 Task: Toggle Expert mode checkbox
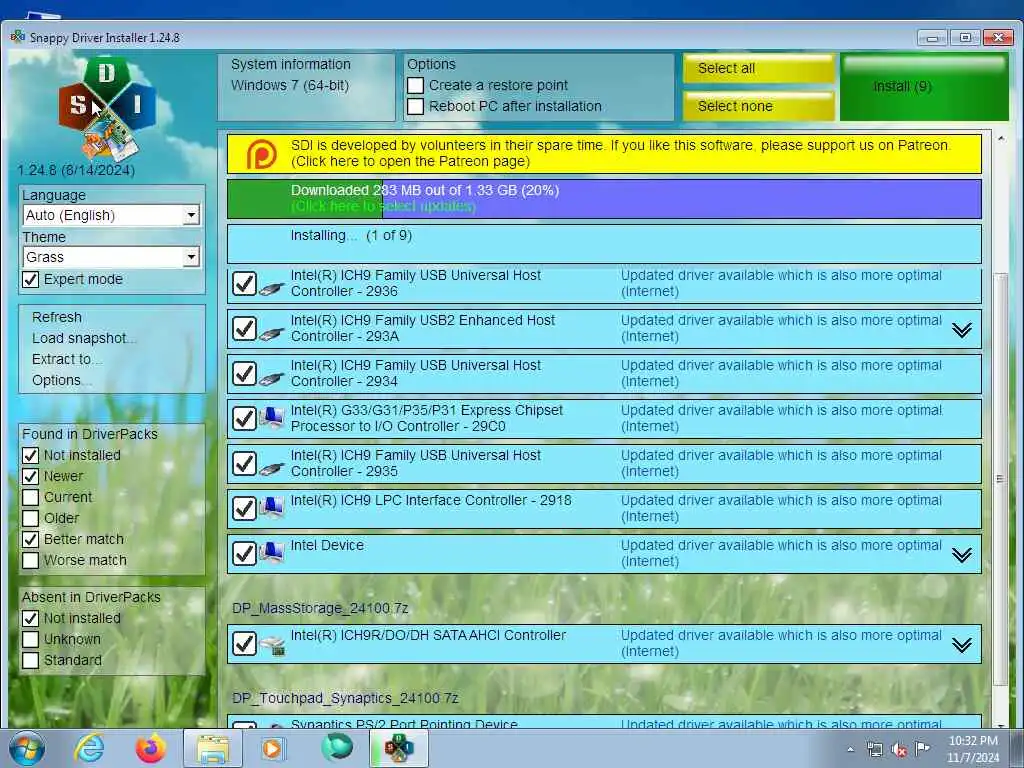coord(31,280)
